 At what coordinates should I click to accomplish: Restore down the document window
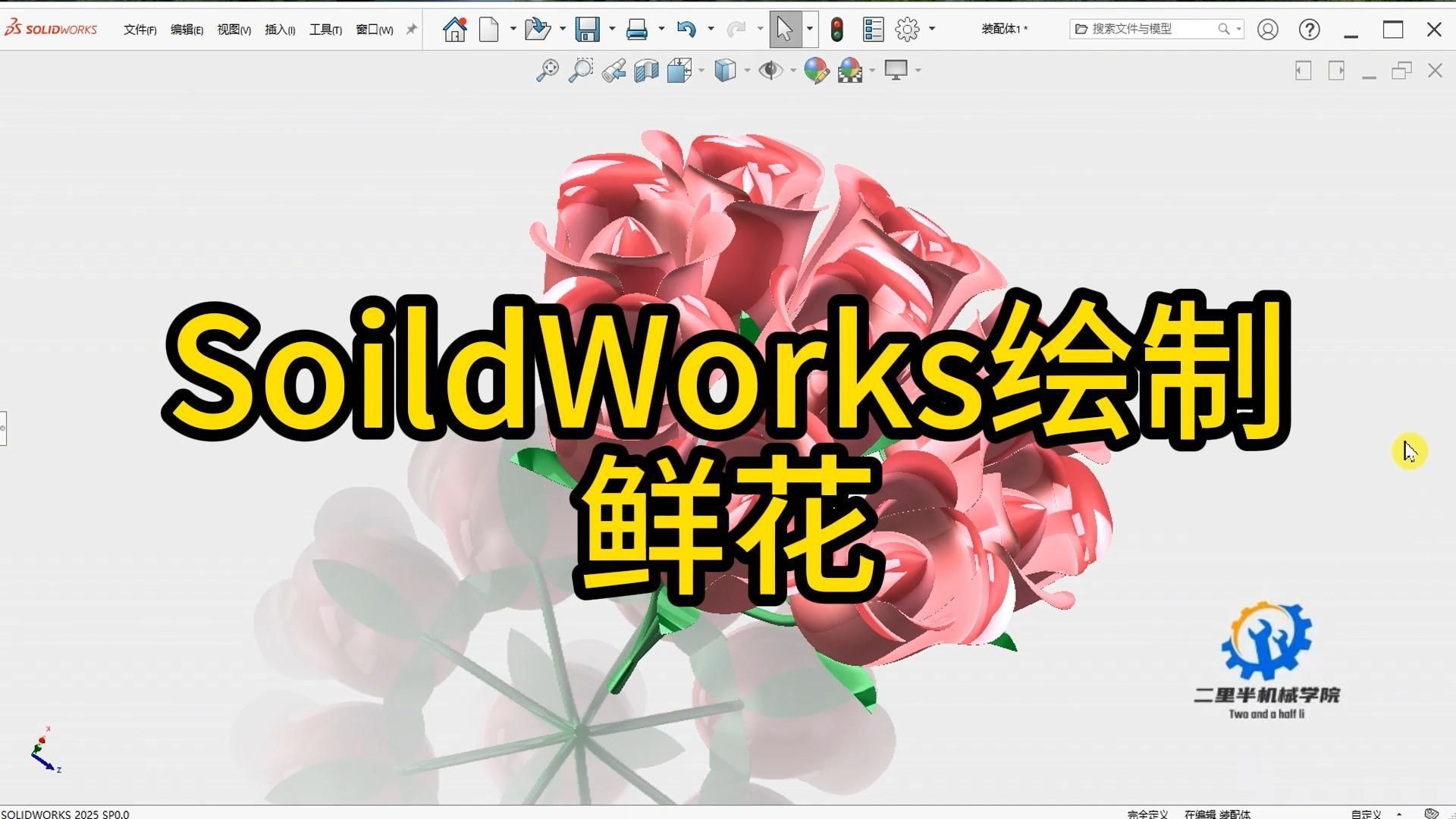tap(1401, 71)
